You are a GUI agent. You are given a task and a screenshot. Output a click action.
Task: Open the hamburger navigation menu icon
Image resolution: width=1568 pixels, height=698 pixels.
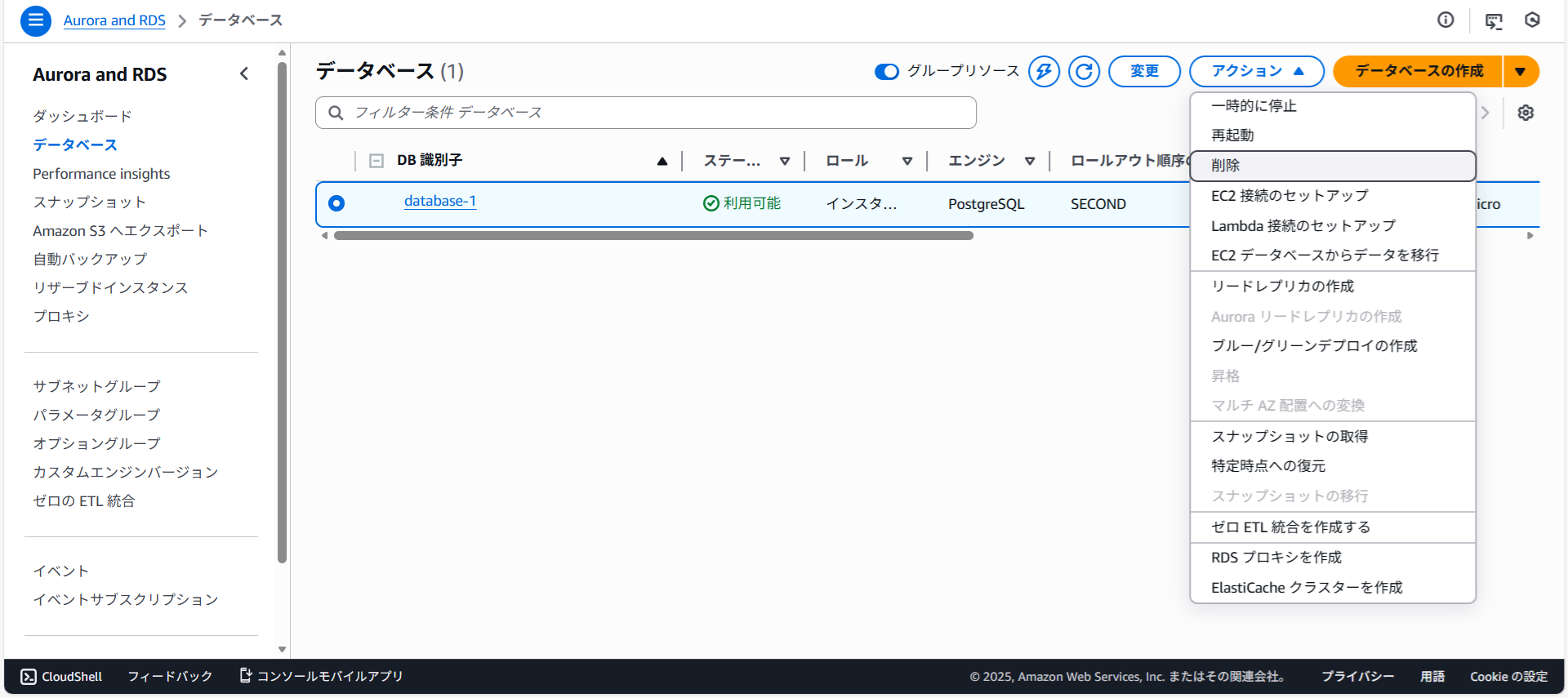tap(36, 20)
